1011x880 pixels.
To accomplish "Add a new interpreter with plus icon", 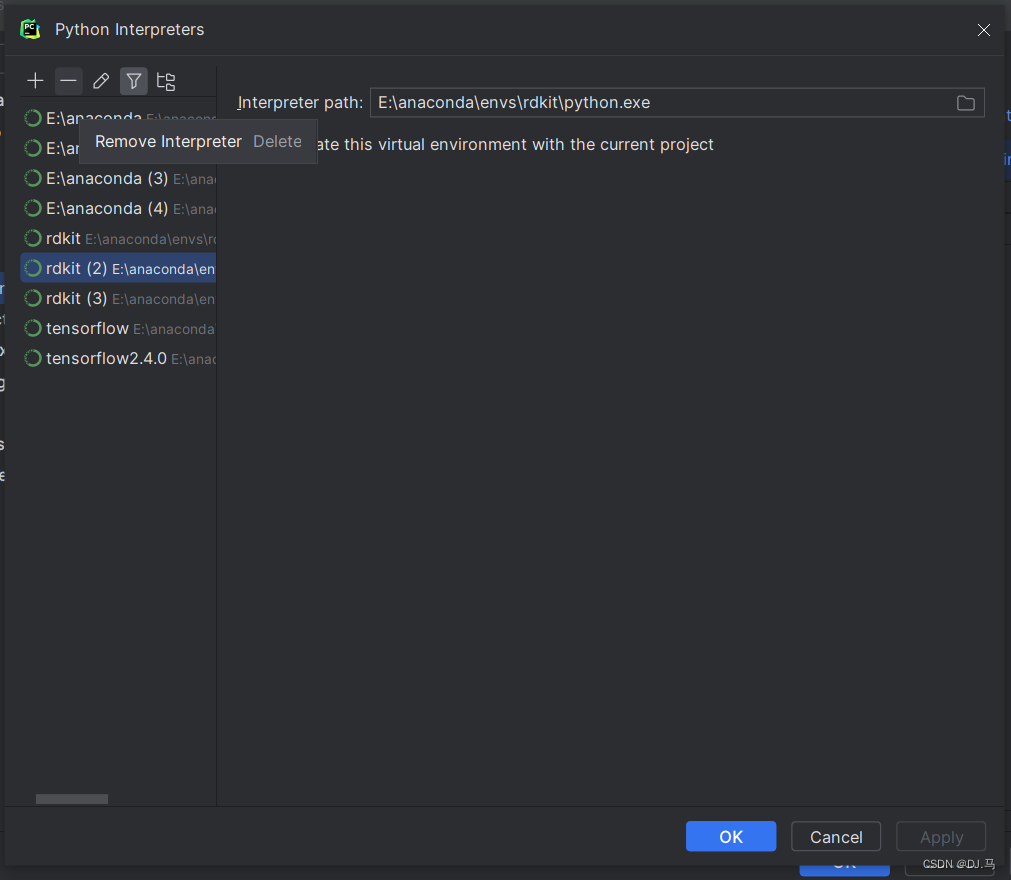I will 35,81.
